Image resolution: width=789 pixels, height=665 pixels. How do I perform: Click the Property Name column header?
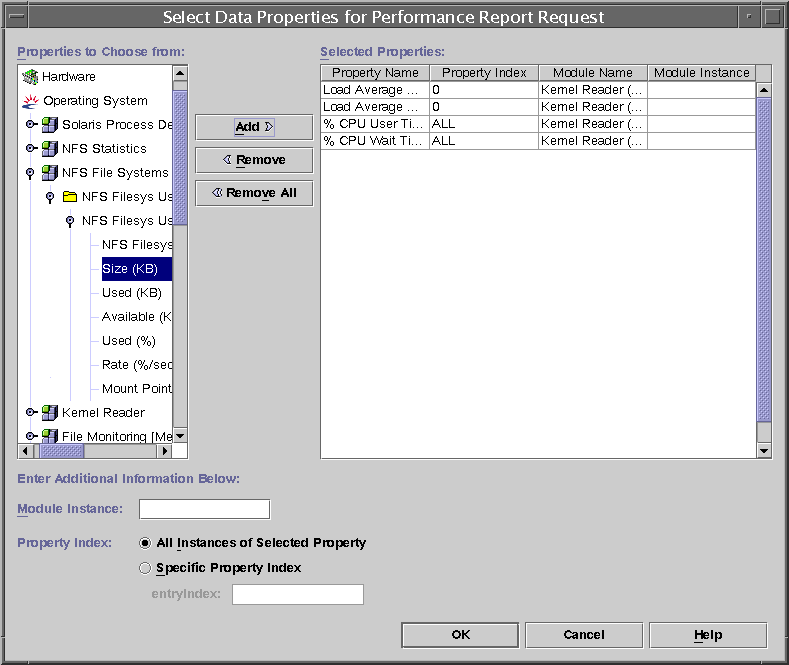pyautogui.click(x=375, y=73)
